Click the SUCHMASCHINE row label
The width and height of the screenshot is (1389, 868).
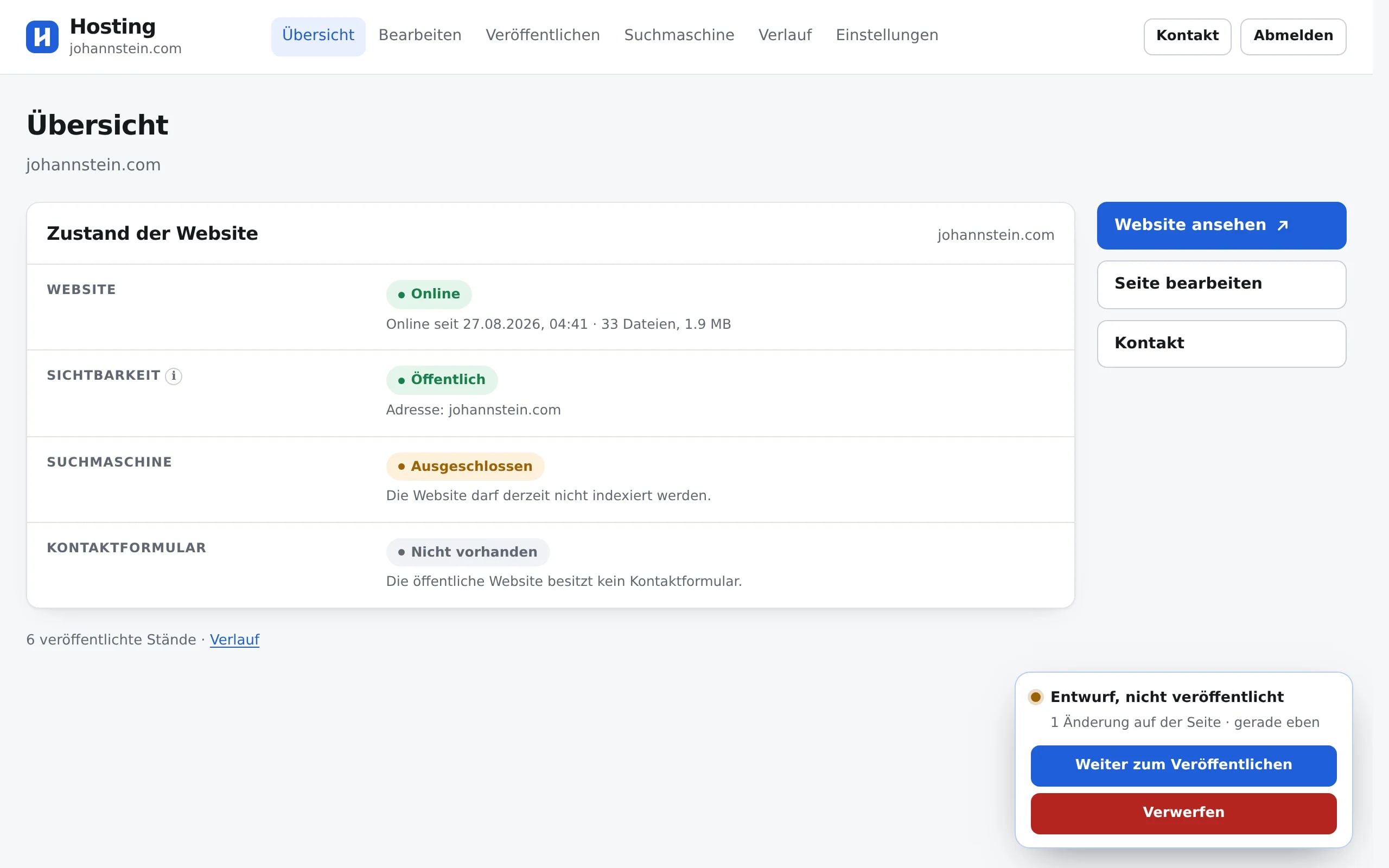109,462
